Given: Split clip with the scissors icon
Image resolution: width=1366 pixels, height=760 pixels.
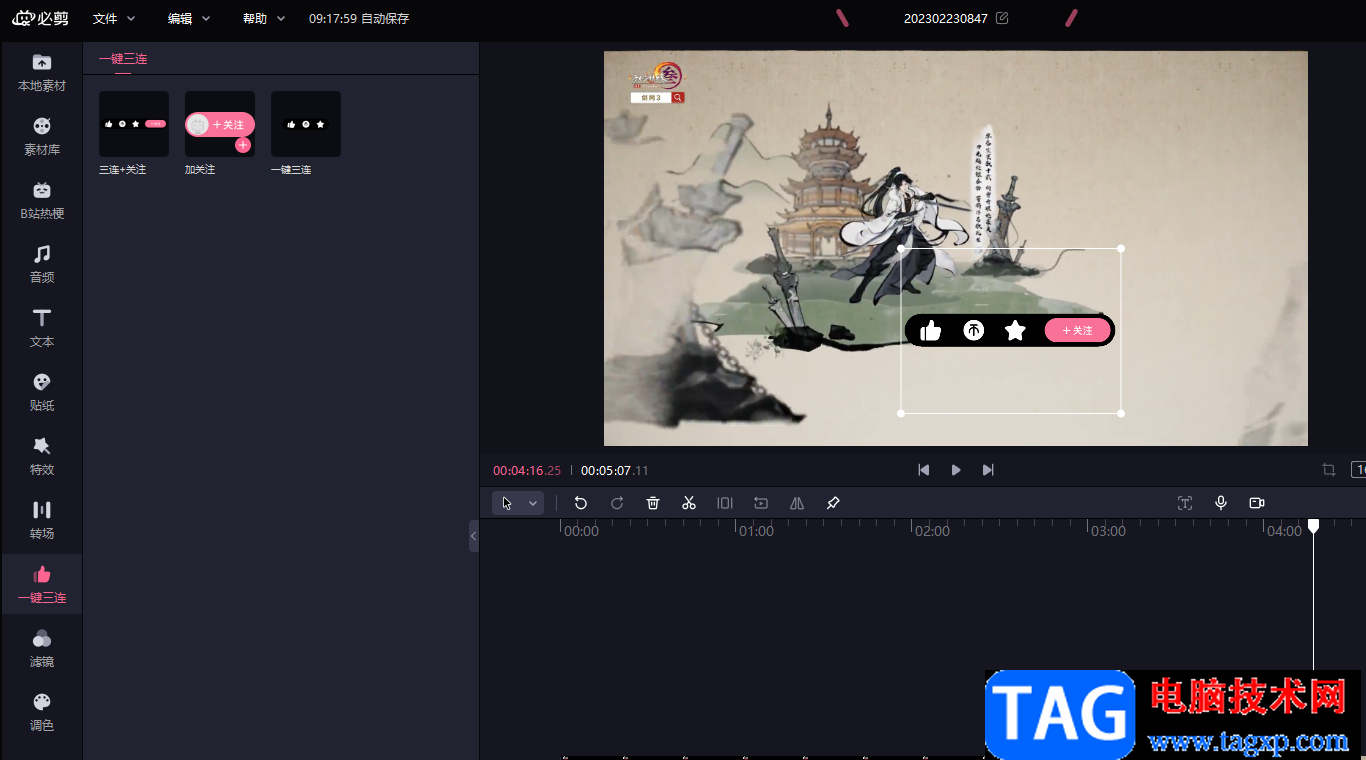Looking at the screenshot, I should point(689,503).
